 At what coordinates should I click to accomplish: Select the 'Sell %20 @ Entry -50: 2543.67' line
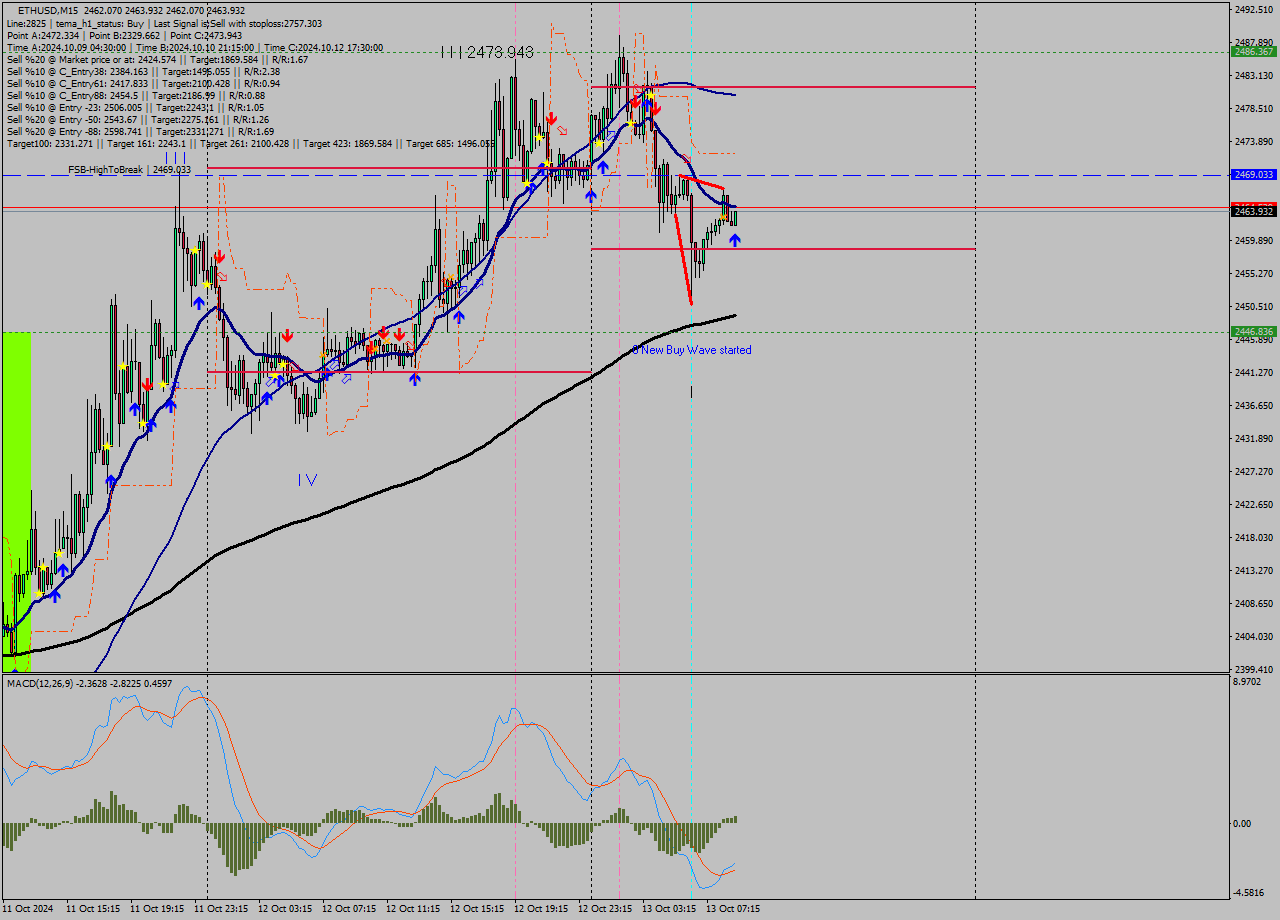[138, 119]
